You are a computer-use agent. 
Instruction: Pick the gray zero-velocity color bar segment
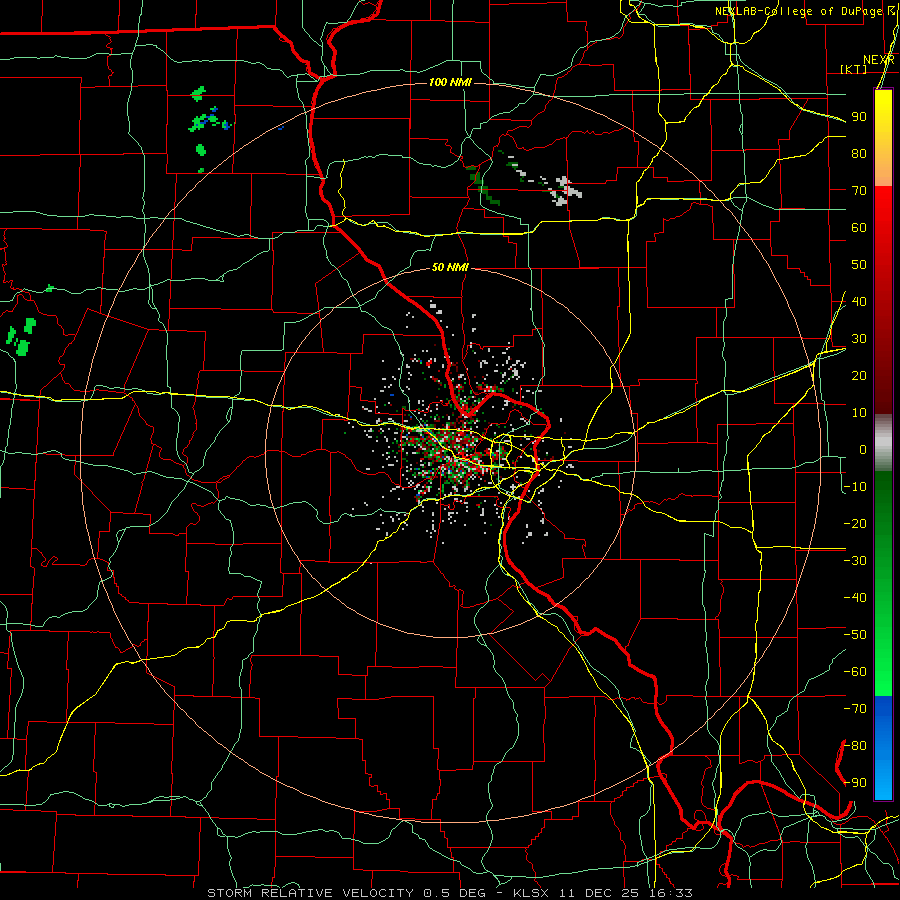pos(883,442)
